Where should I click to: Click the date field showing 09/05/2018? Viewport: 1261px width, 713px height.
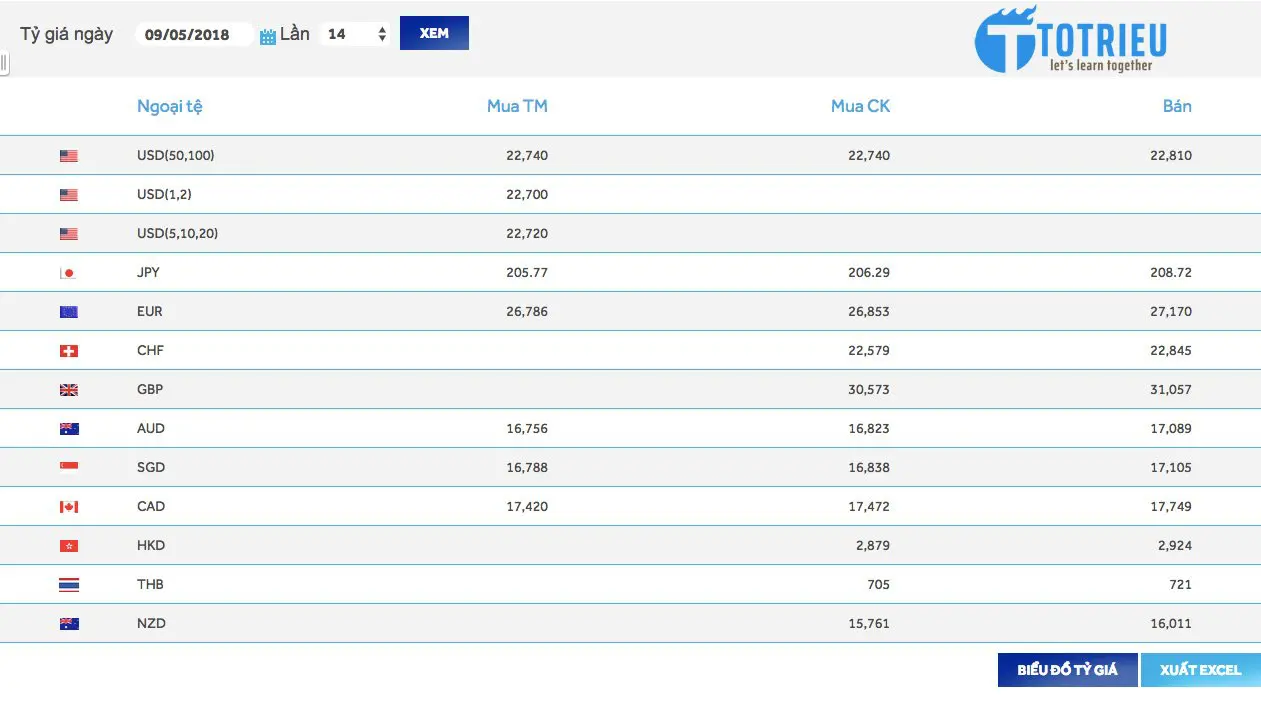click(x=193, y=34)
